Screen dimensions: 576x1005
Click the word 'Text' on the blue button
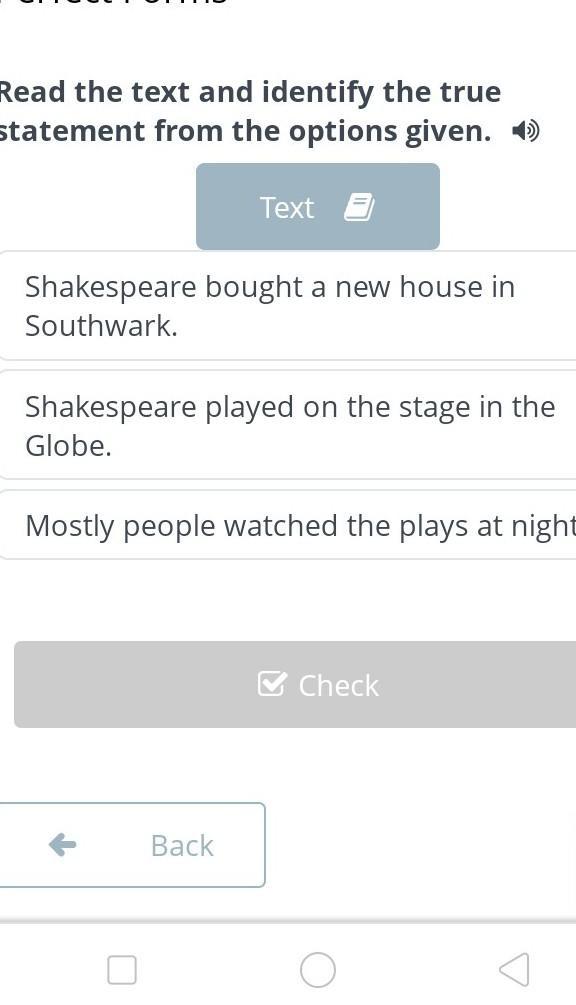coord(287,208)
